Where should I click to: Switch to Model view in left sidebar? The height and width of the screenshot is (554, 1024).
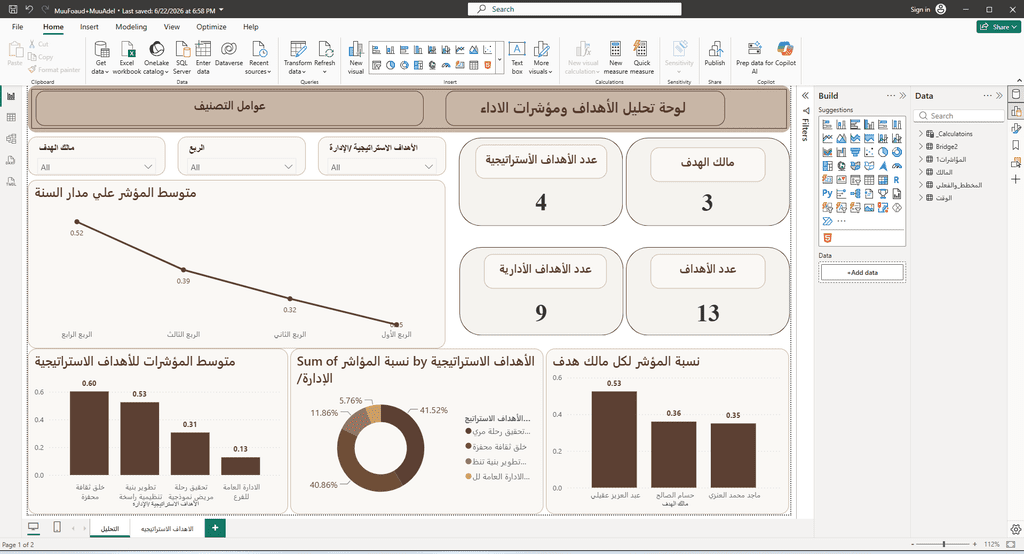tap(11, 139)
